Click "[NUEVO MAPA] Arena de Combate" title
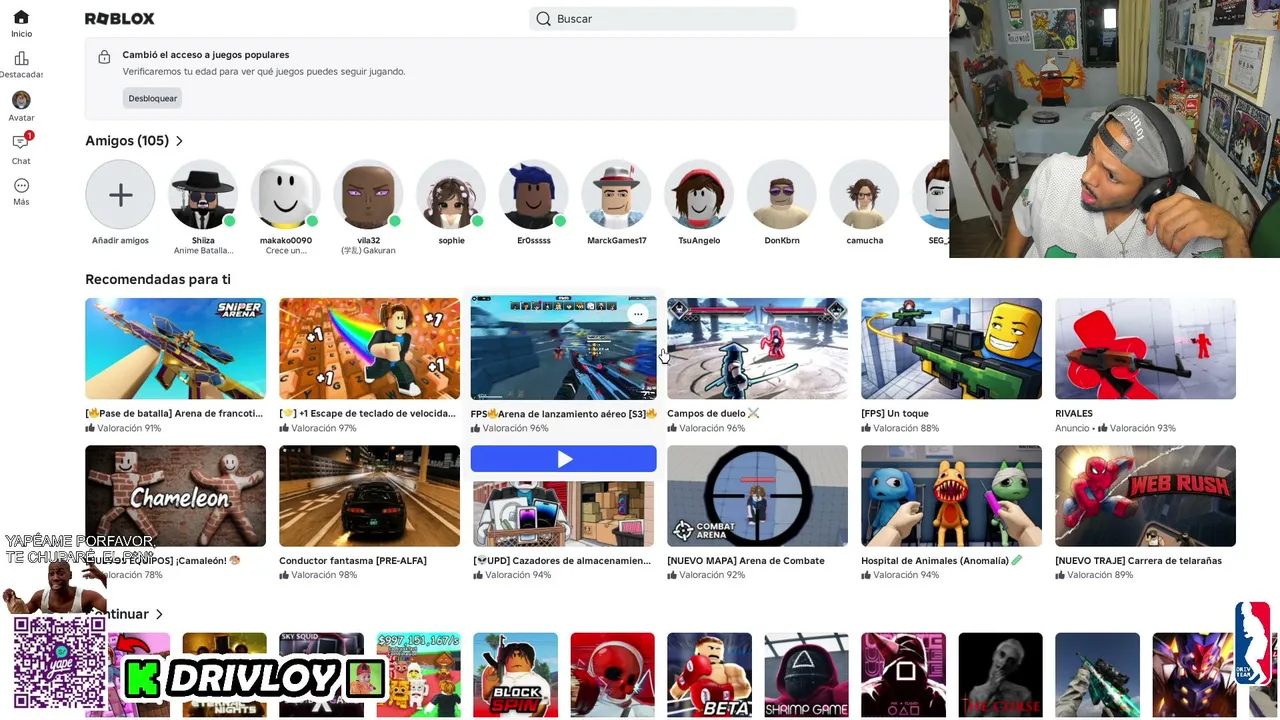This screenshot has height=720, width=1280. [x=746, y=561]
